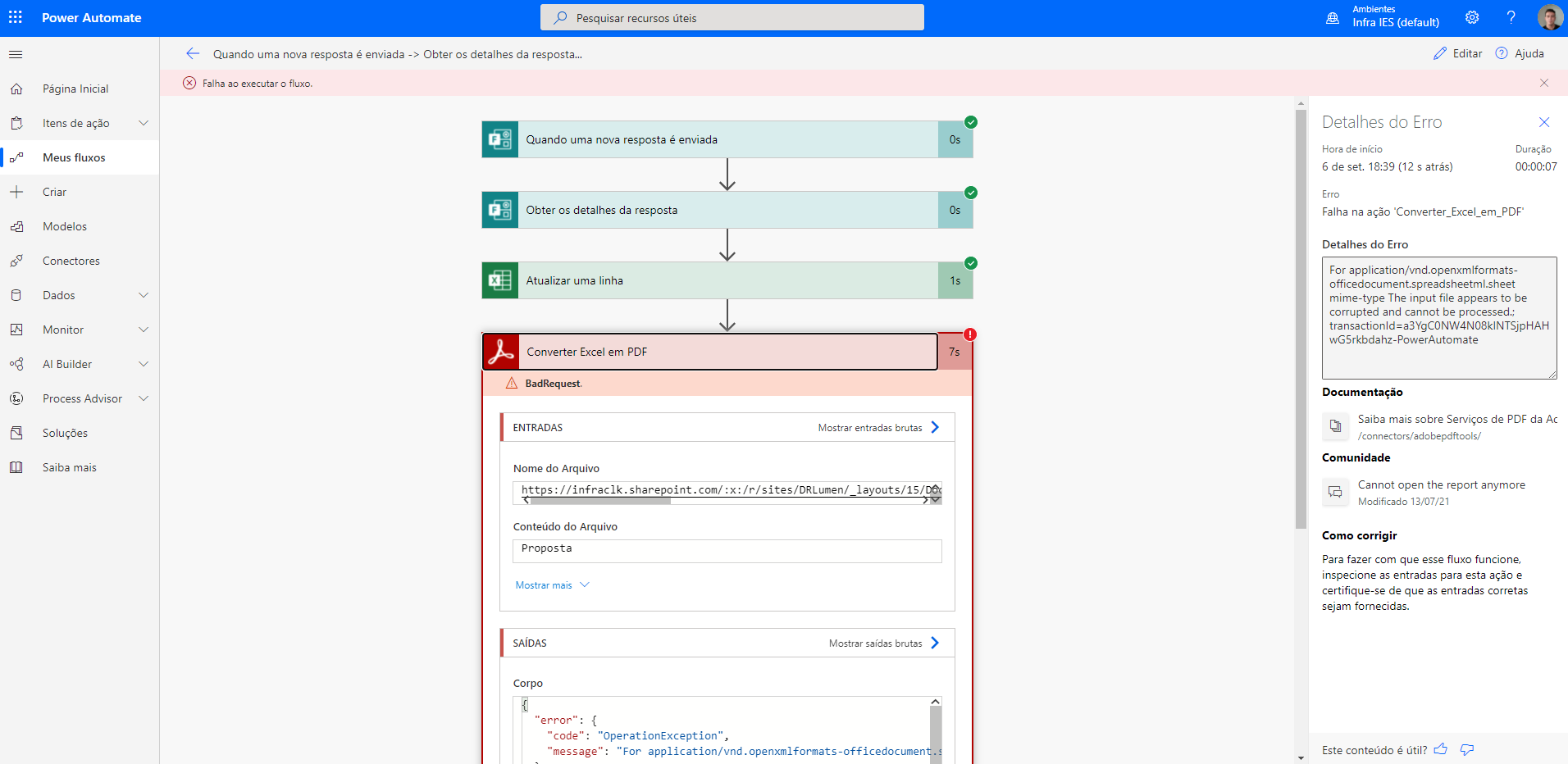Viewport: 1568px width, 764px height.
Task: Open Power Automate settings gear
Action: click(x=1472, y=16)
